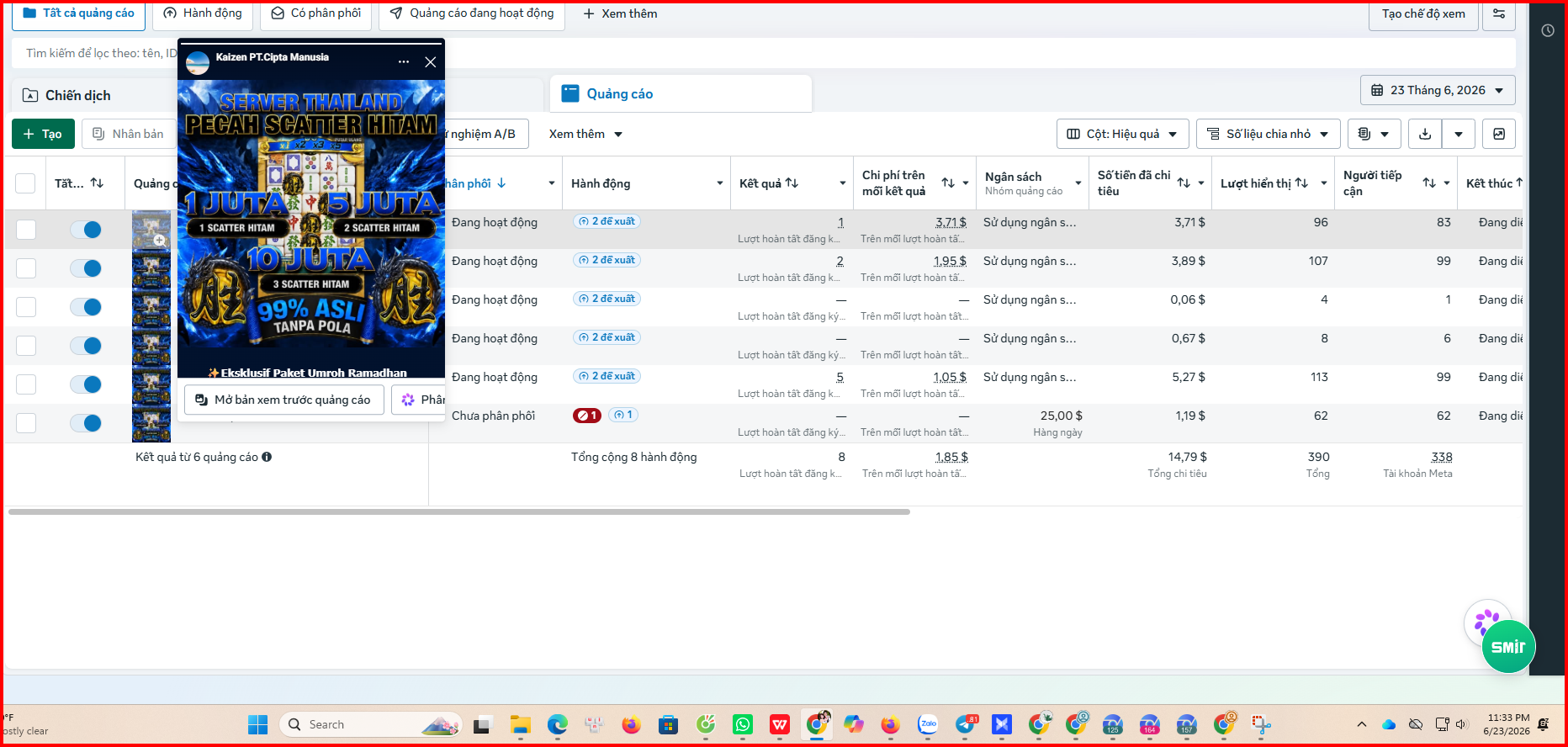Click the Windows taskbar Search box
The width and height of the screenshot is (1568, 747).
(370, 724)
